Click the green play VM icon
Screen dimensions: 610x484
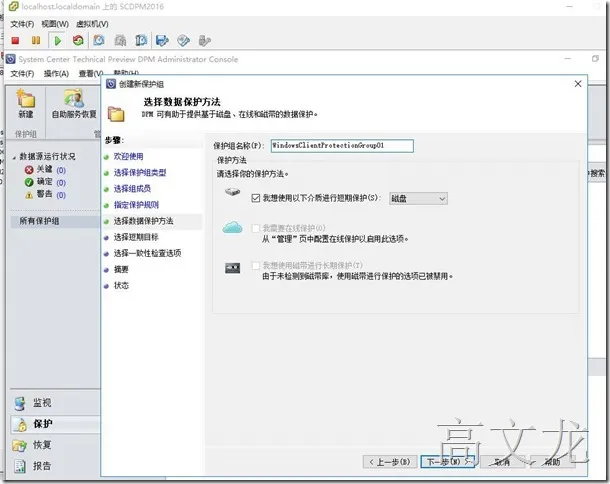click(x=58, y=40)
